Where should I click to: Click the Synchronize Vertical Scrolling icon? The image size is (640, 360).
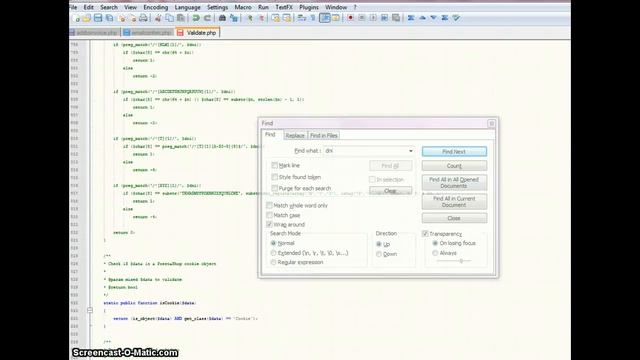pyautogui.click(x=276, y=18)
